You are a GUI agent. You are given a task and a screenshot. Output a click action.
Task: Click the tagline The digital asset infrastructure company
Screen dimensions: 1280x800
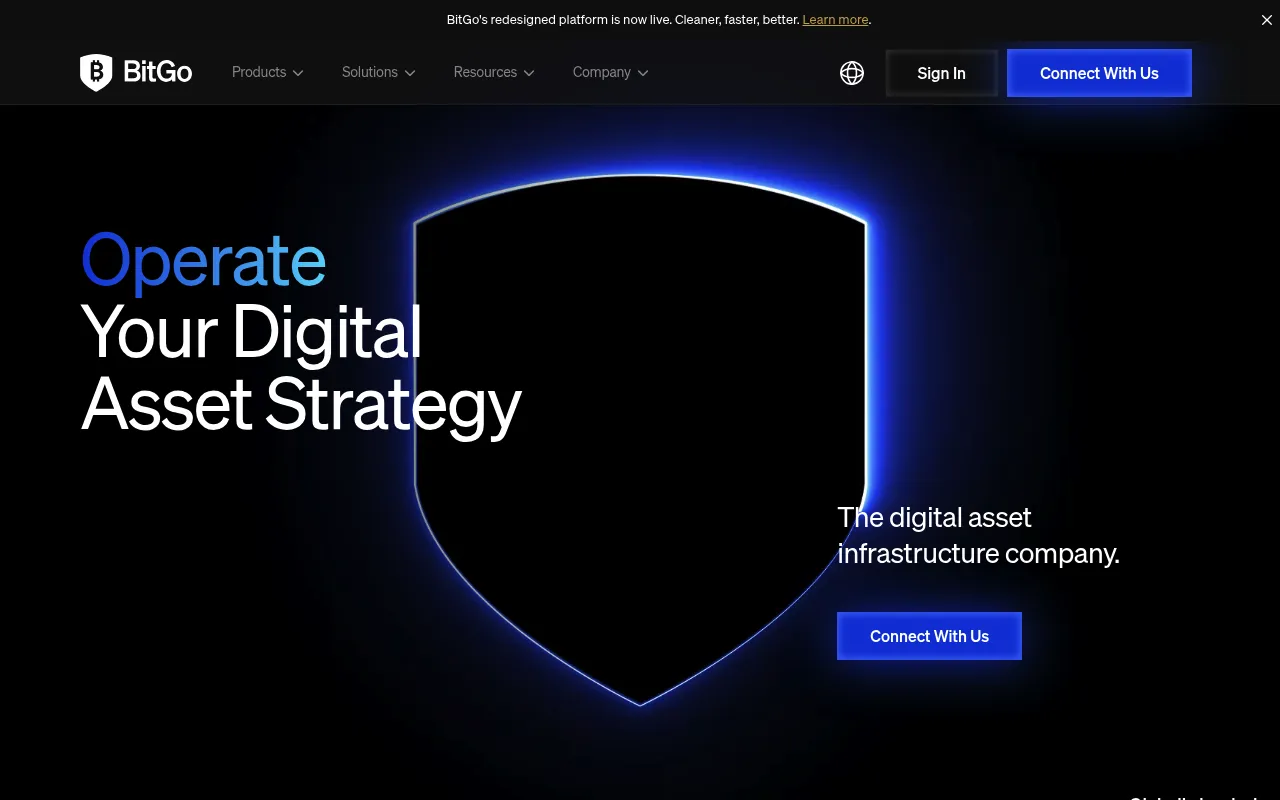978,535
